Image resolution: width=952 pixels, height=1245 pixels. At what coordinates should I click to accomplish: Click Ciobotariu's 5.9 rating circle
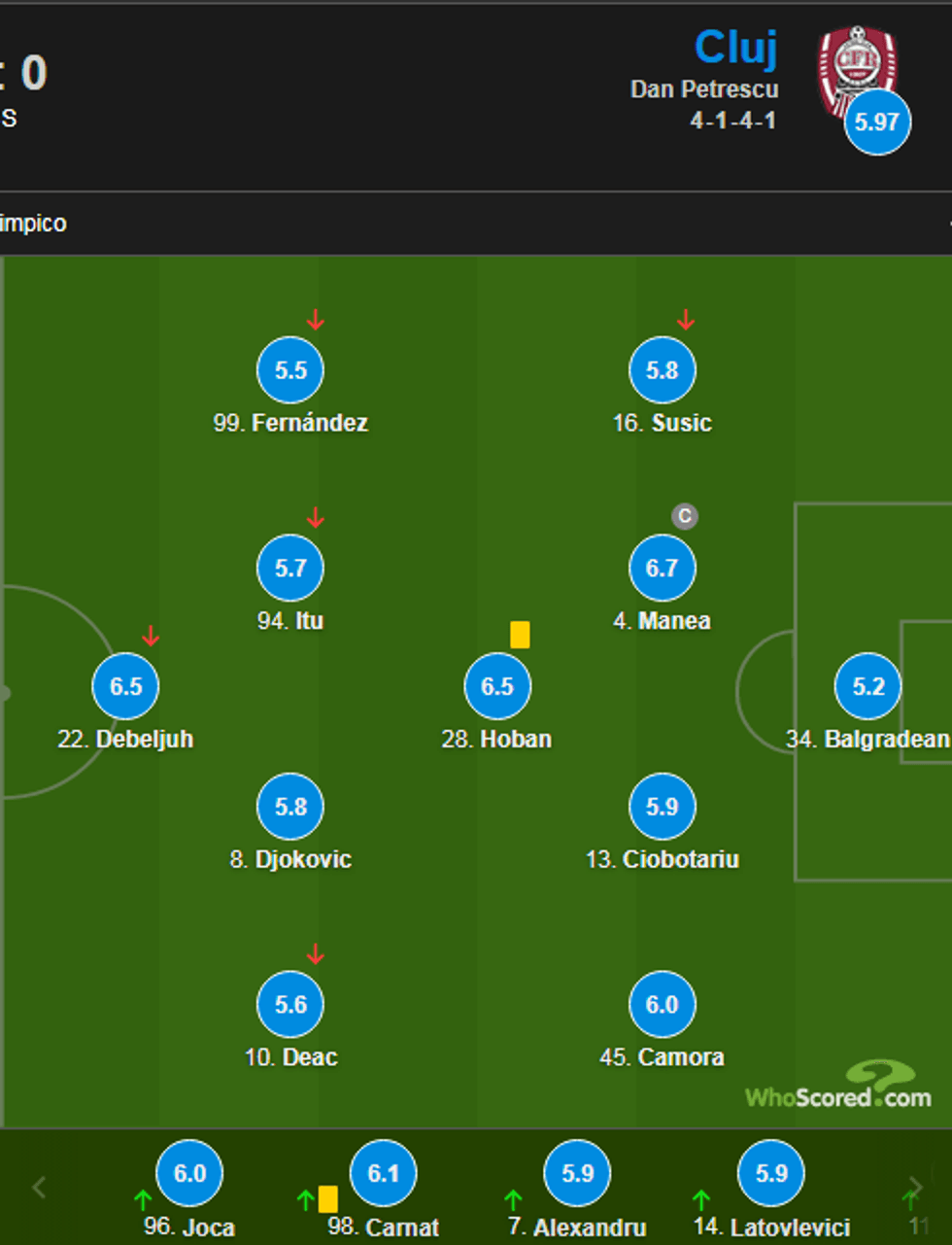click(663, 807)
